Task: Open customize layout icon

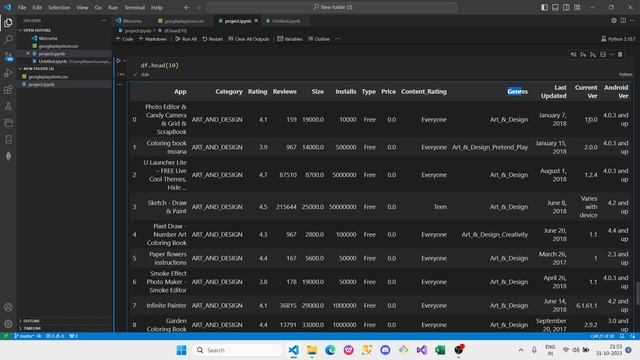Action: [x=577, y=7]
